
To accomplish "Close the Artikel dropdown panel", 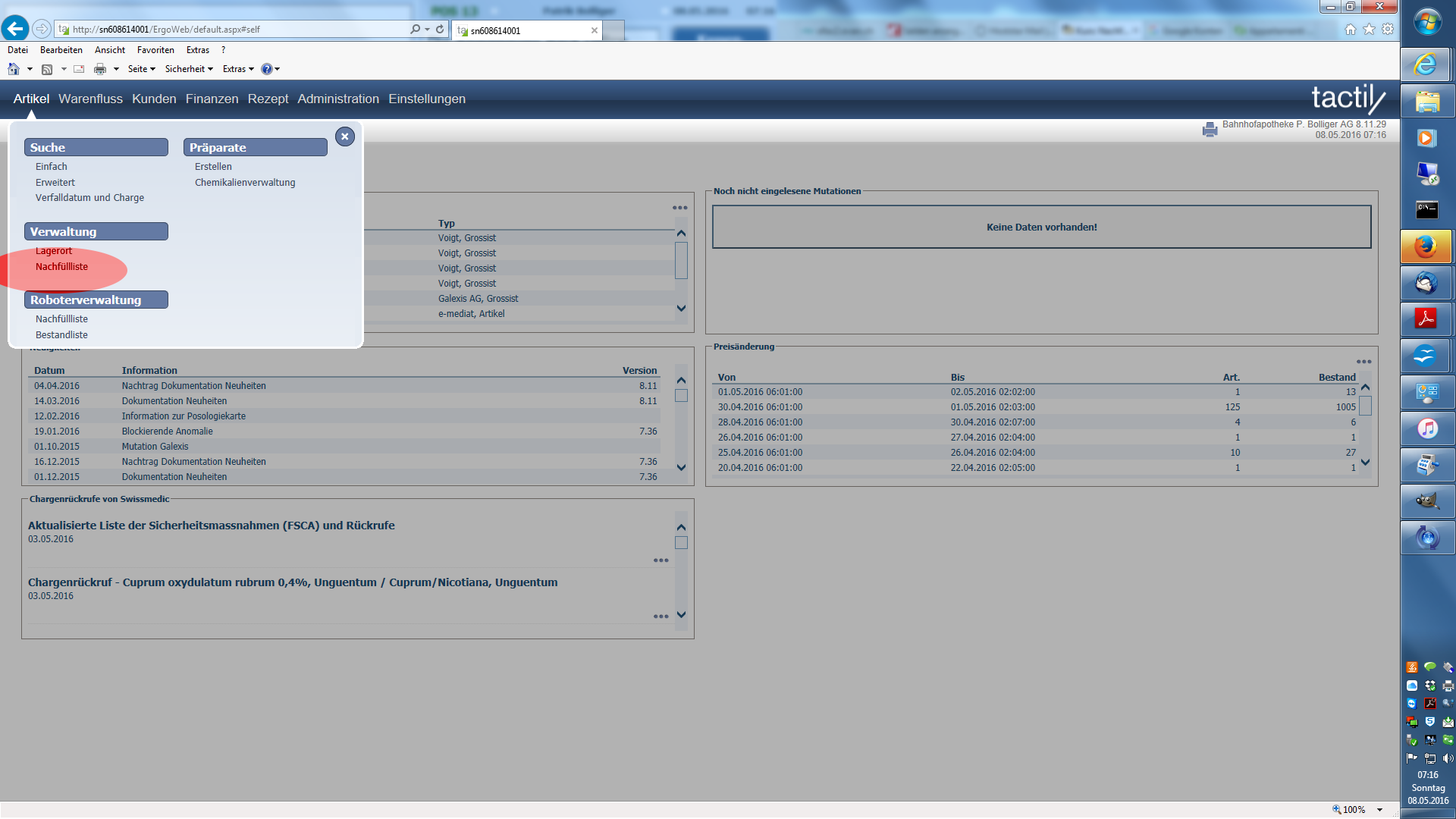I will [x=345, y=136].
